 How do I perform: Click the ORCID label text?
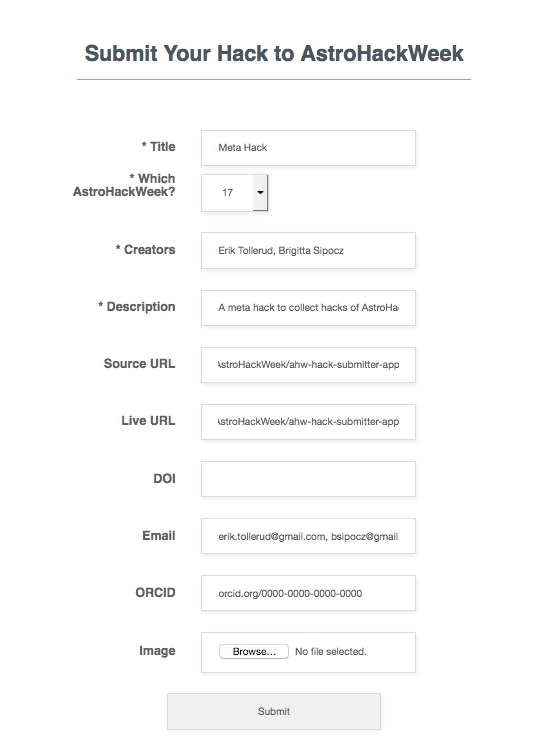coord(155,592)
